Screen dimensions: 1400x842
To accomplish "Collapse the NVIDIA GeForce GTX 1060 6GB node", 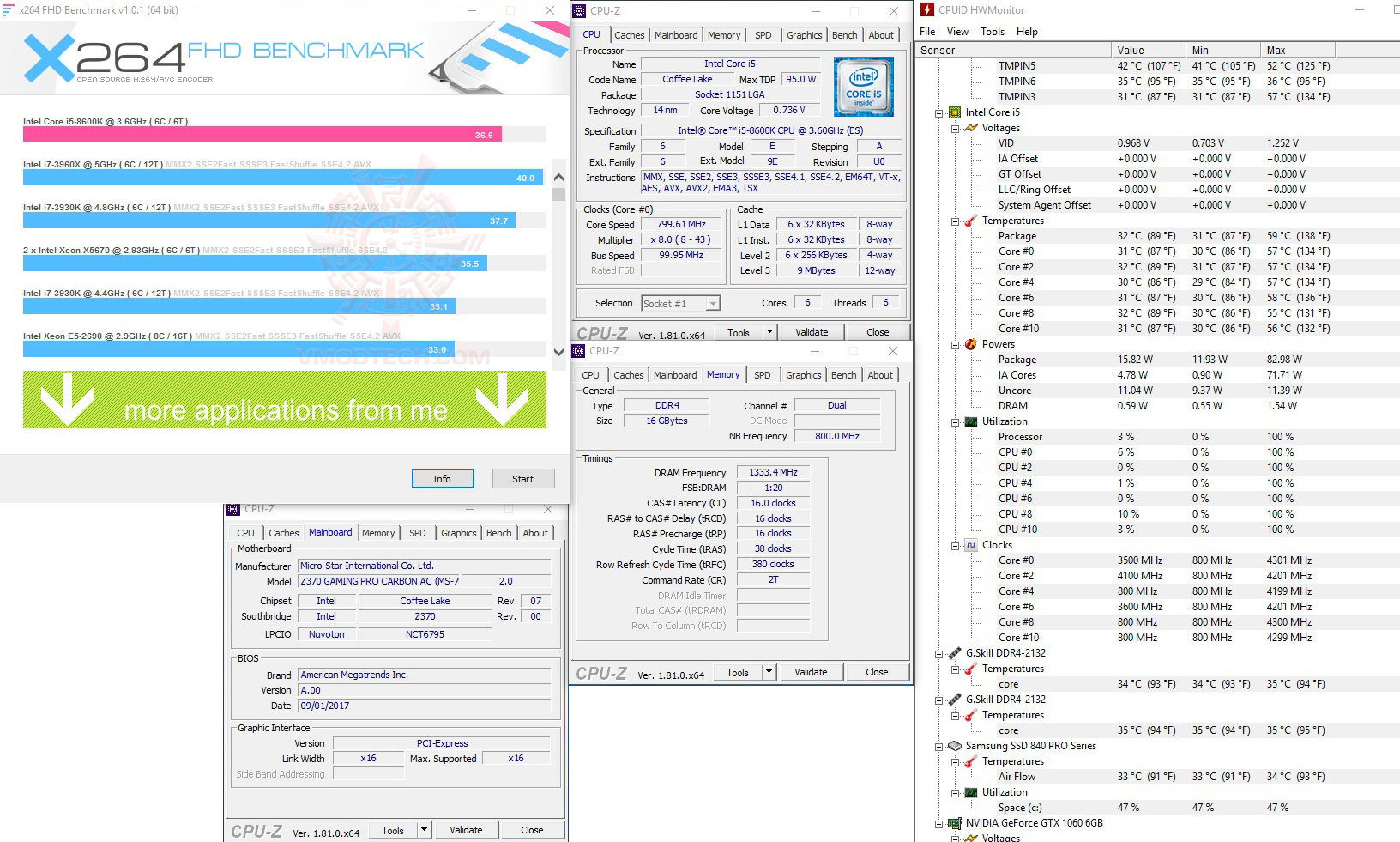I will (939, 823).
